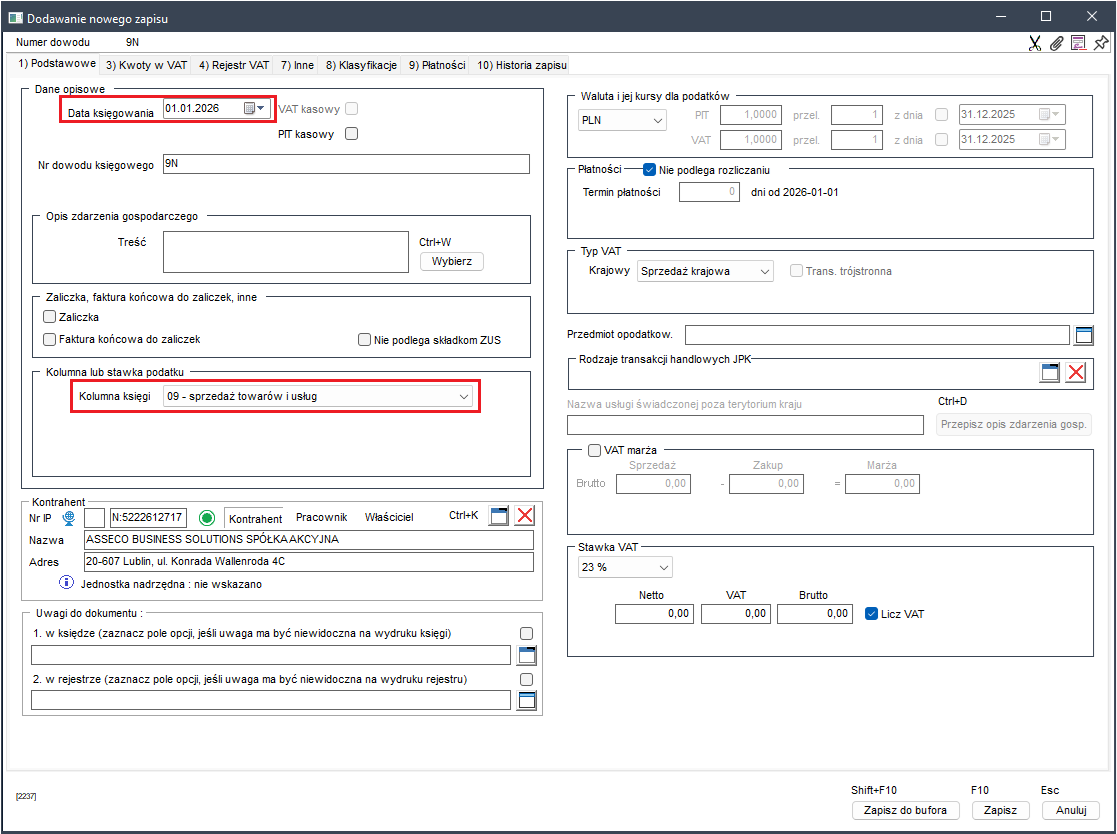Enable the PIT kasowy checkbox

[351, 134]
